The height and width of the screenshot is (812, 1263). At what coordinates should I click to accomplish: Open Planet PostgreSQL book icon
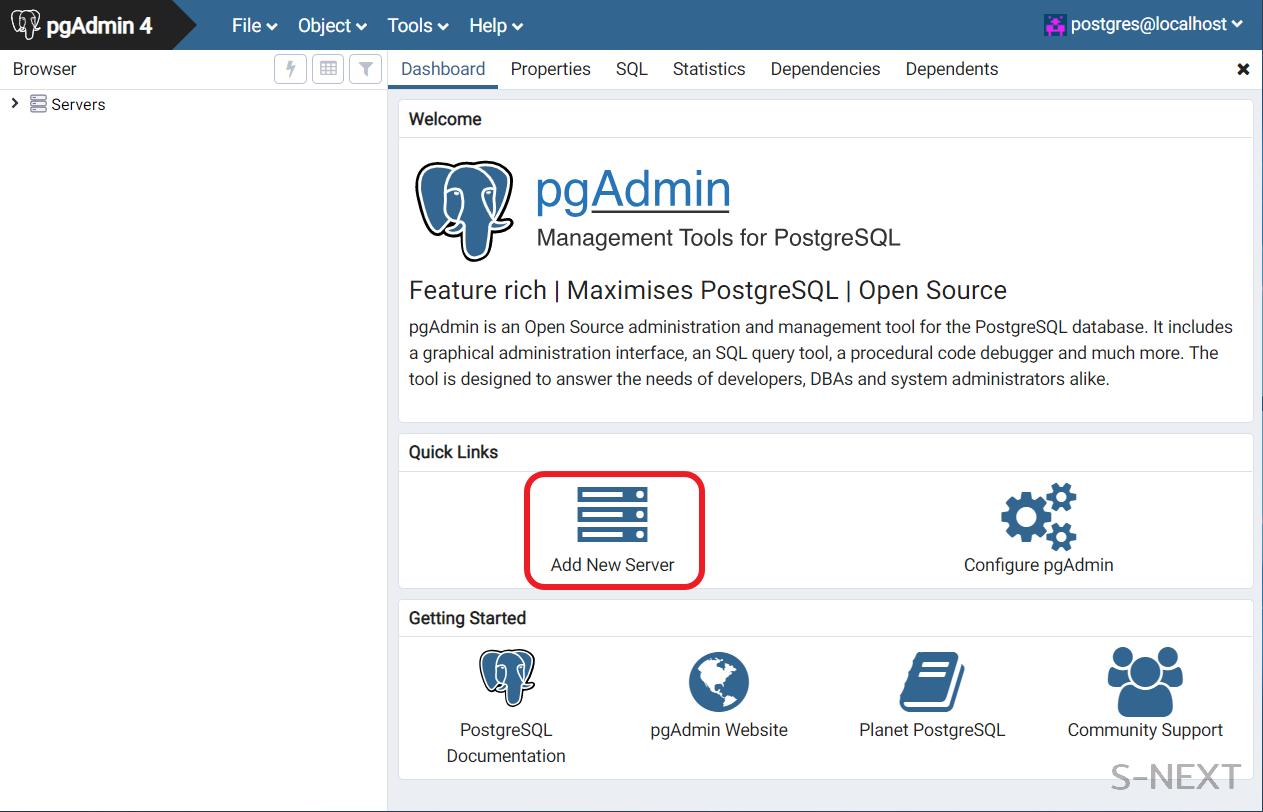coord(932,681)
